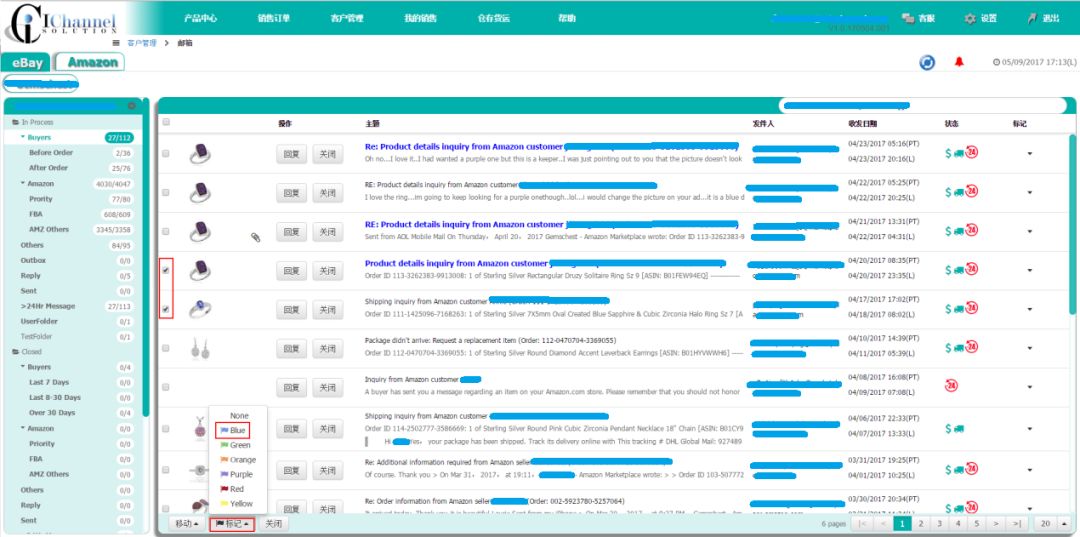Click the email list vertical scrollbar
1080x537 pixels.
1072,224
